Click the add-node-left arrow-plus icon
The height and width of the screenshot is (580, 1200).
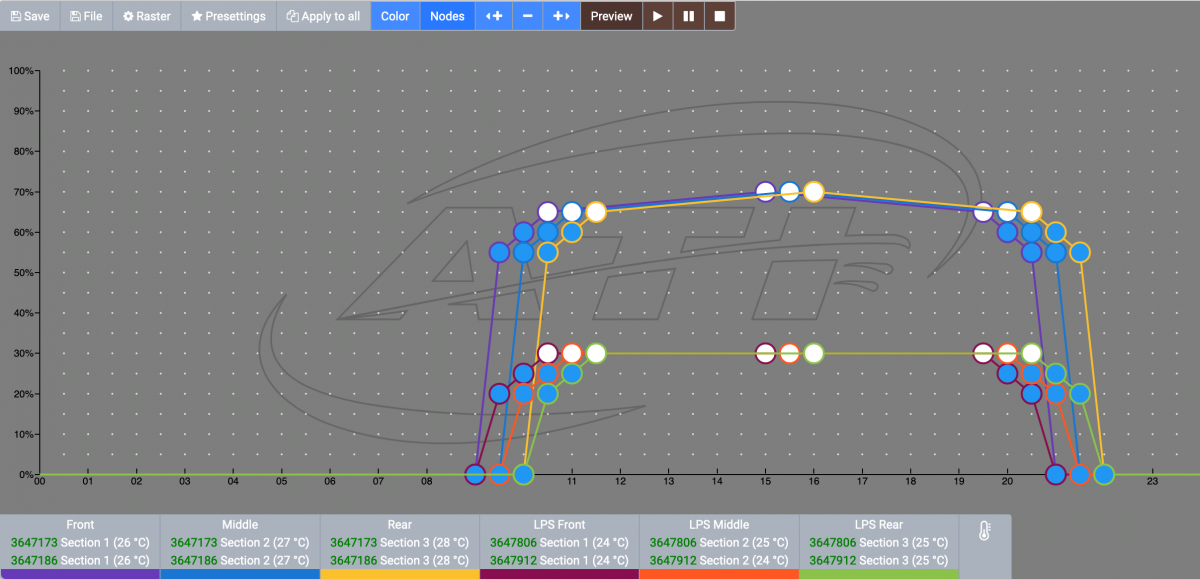coord(494,16)
